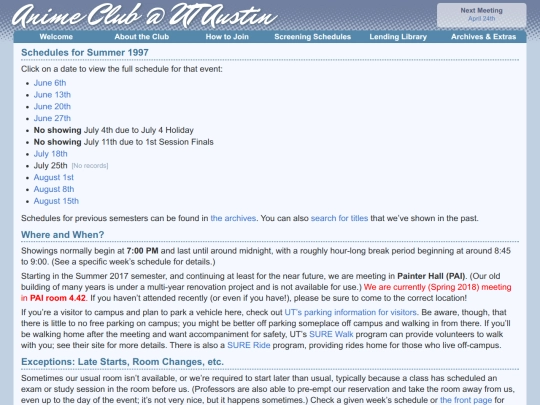Click the bold Painter Hall (PAI) text
The image size is (540, 405).
(431, 276)
